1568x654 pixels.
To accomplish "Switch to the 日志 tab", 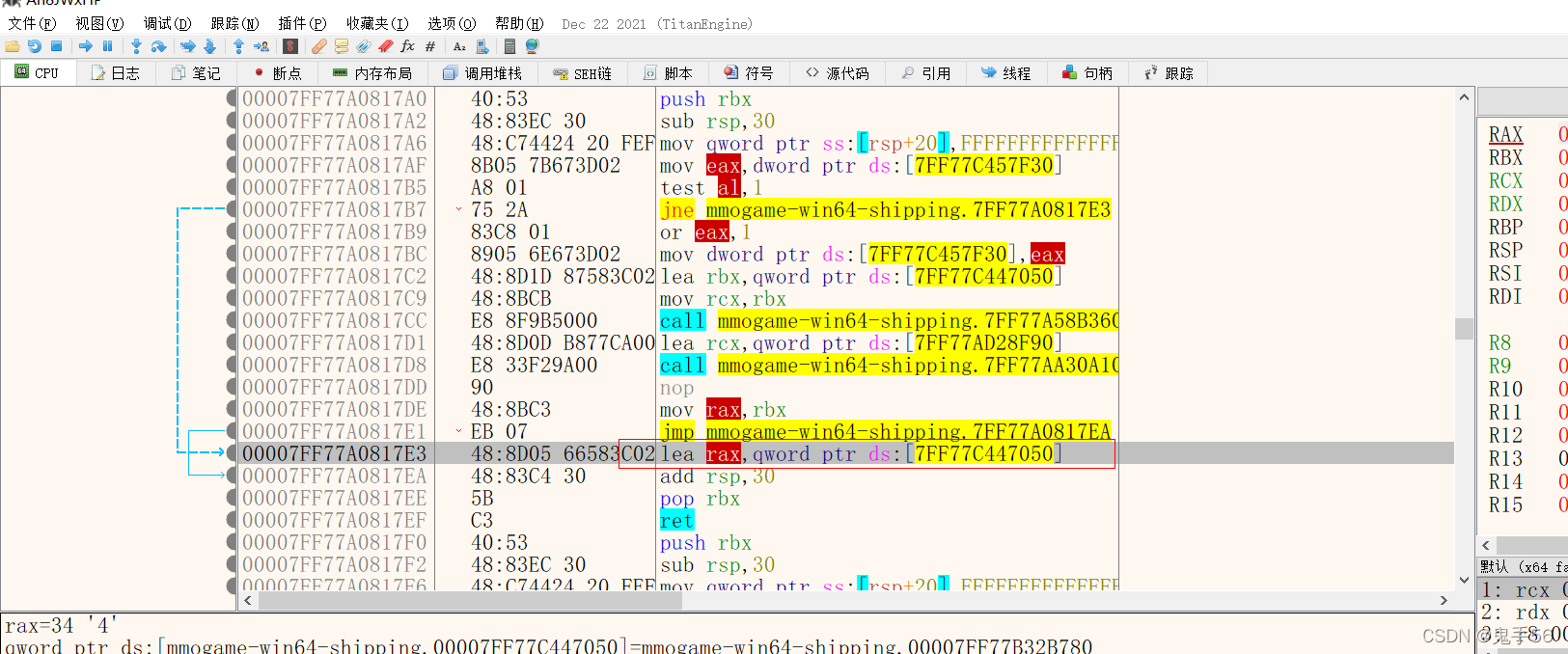I will click(116, 72).
